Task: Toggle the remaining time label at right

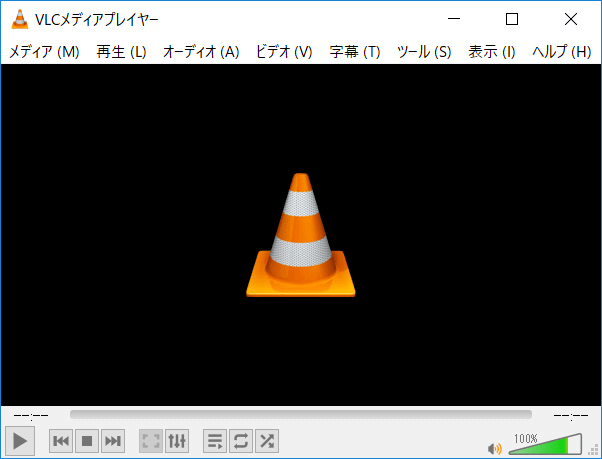Action: (571, 415)
